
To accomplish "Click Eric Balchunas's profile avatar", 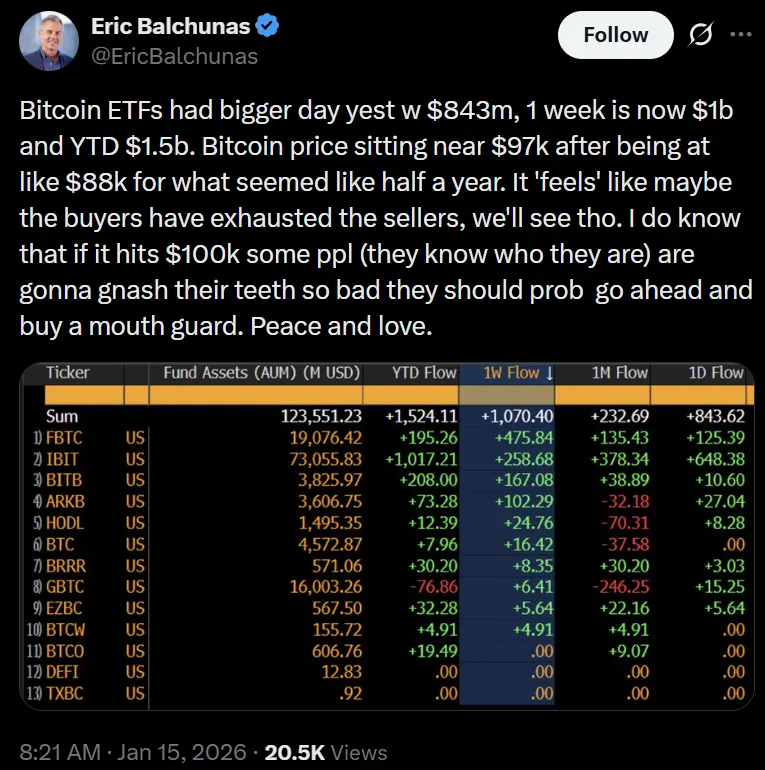I will [49, 41].
